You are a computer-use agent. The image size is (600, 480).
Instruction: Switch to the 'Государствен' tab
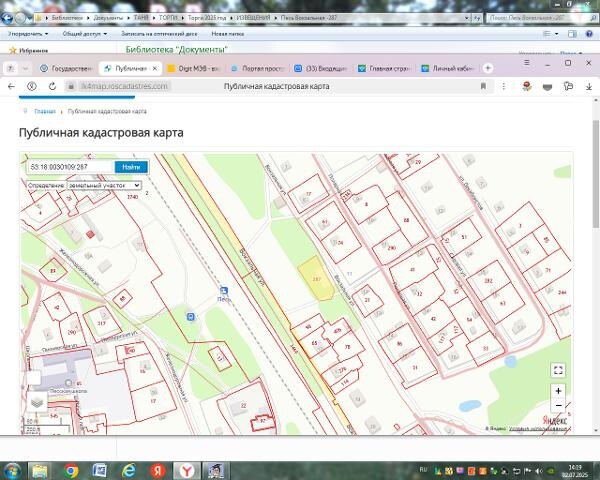click(x=67, y=69)
